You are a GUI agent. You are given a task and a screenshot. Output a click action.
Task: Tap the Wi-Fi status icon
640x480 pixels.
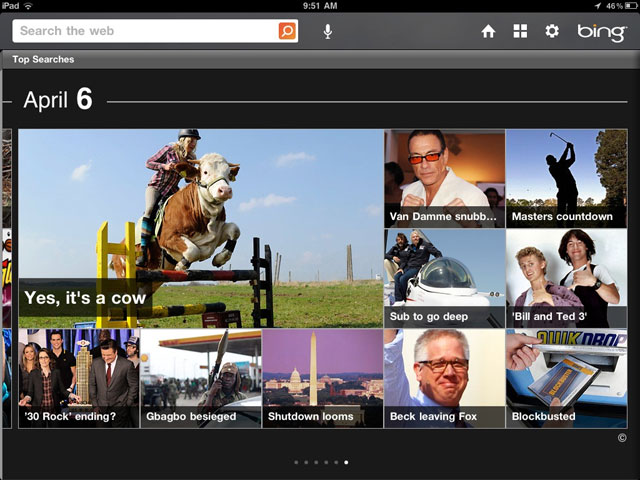coord(28,6)
